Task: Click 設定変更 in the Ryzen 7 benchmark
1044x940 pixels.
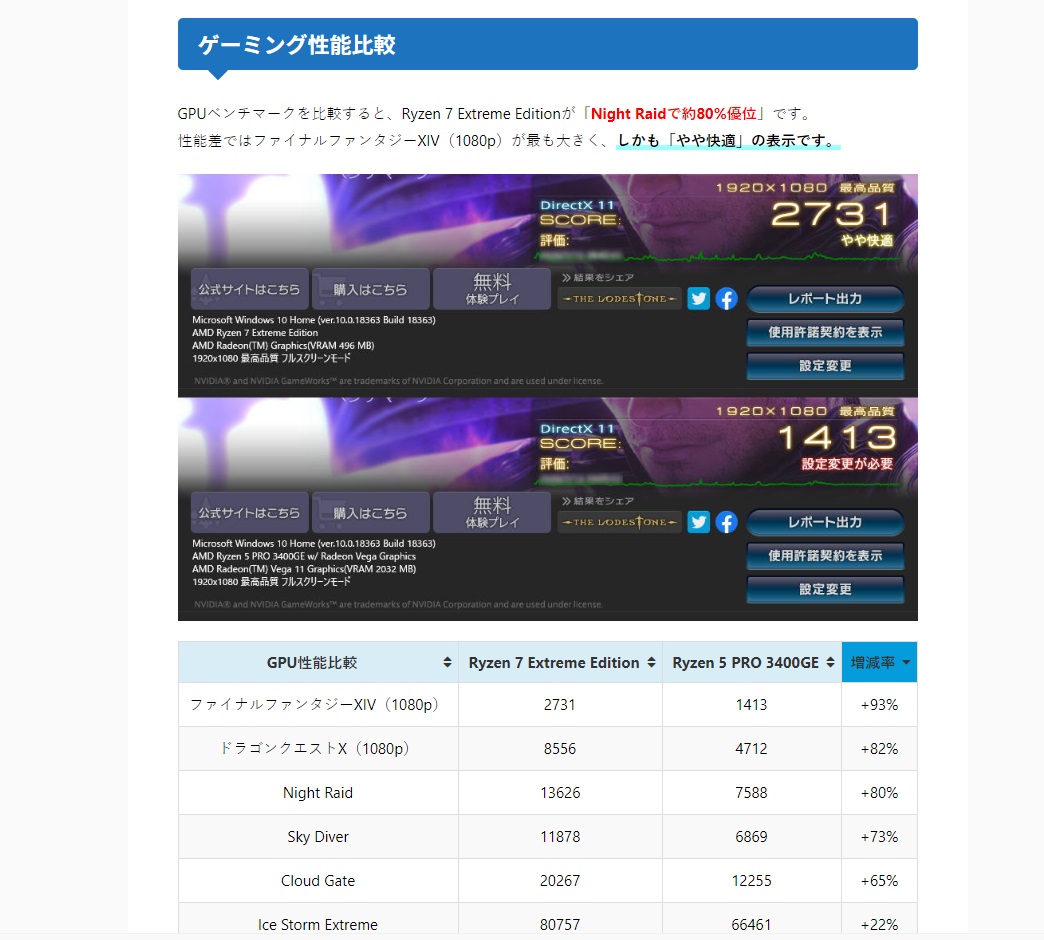Action: click(x=825, y=365)
